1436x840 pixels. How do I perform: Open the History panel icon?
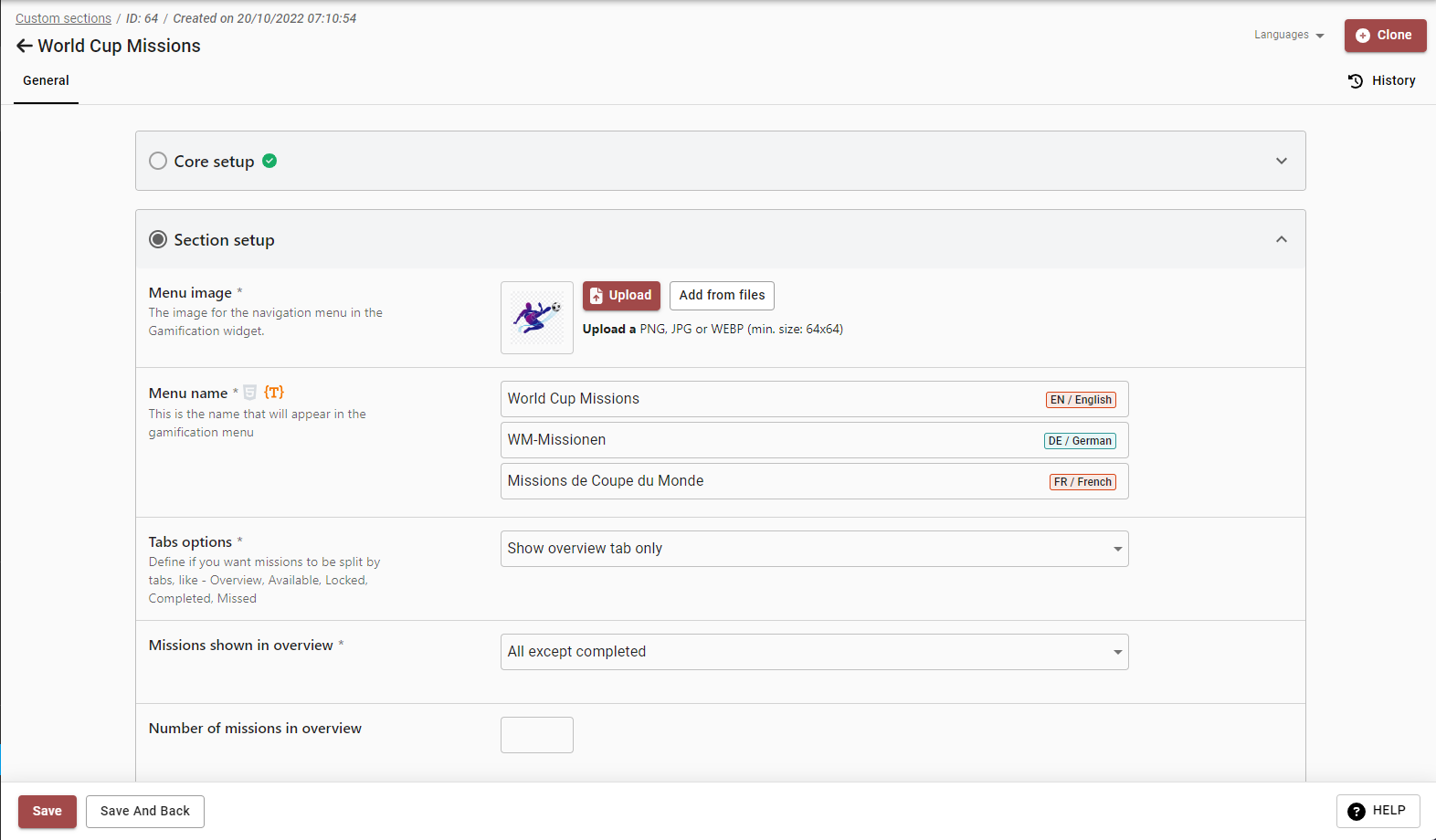1356,81
